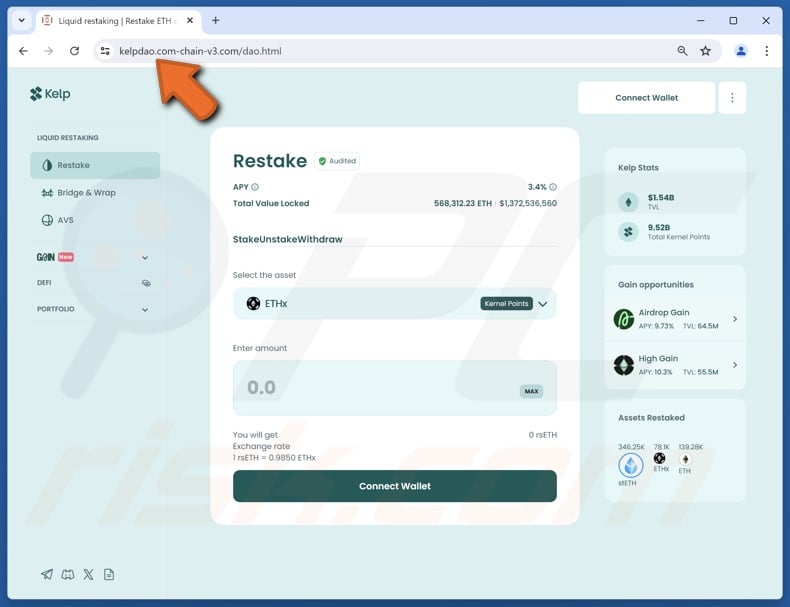Open the tab search dropdown
The height and width of the screenshot is (607, 790).
(22, 20)
